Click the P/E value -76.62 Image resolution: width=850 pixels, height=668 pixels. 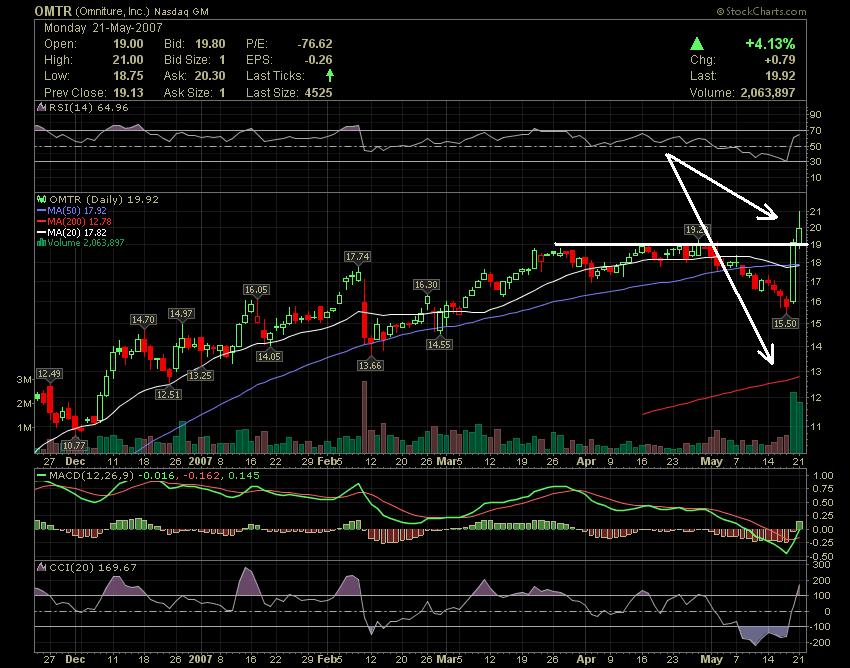[x=314, y=44]
